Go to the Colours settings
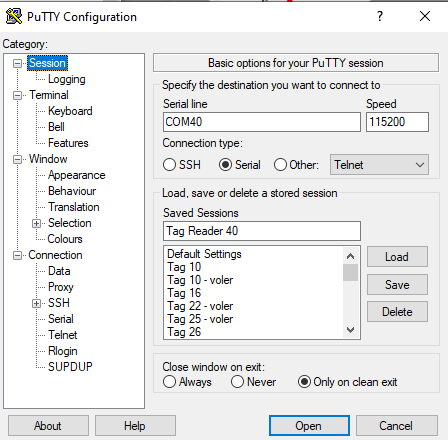Viewport: 448px width, 440px height. (65, 239)
